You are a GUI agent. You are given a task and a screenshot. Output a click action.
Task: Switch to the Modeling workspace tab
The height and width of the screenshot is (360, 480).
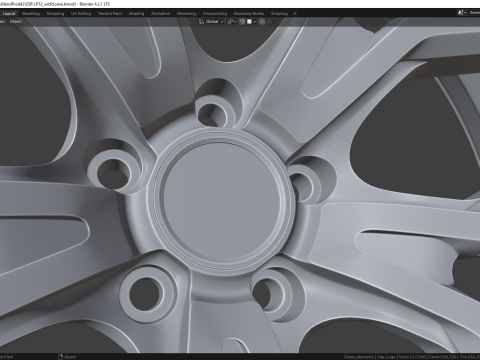31,14
